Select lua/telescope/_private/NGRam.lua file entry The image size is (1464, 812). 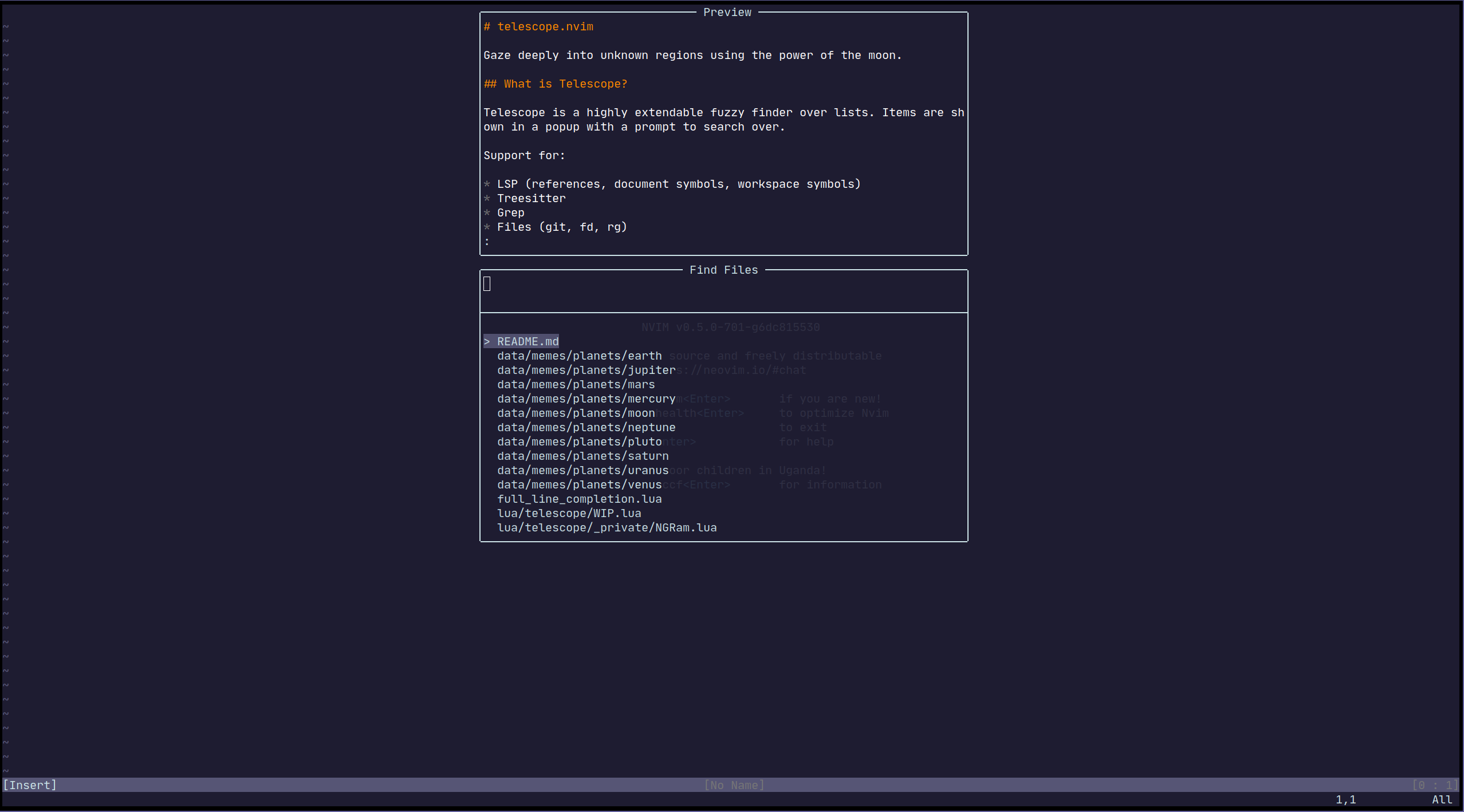tap(607, 528)
